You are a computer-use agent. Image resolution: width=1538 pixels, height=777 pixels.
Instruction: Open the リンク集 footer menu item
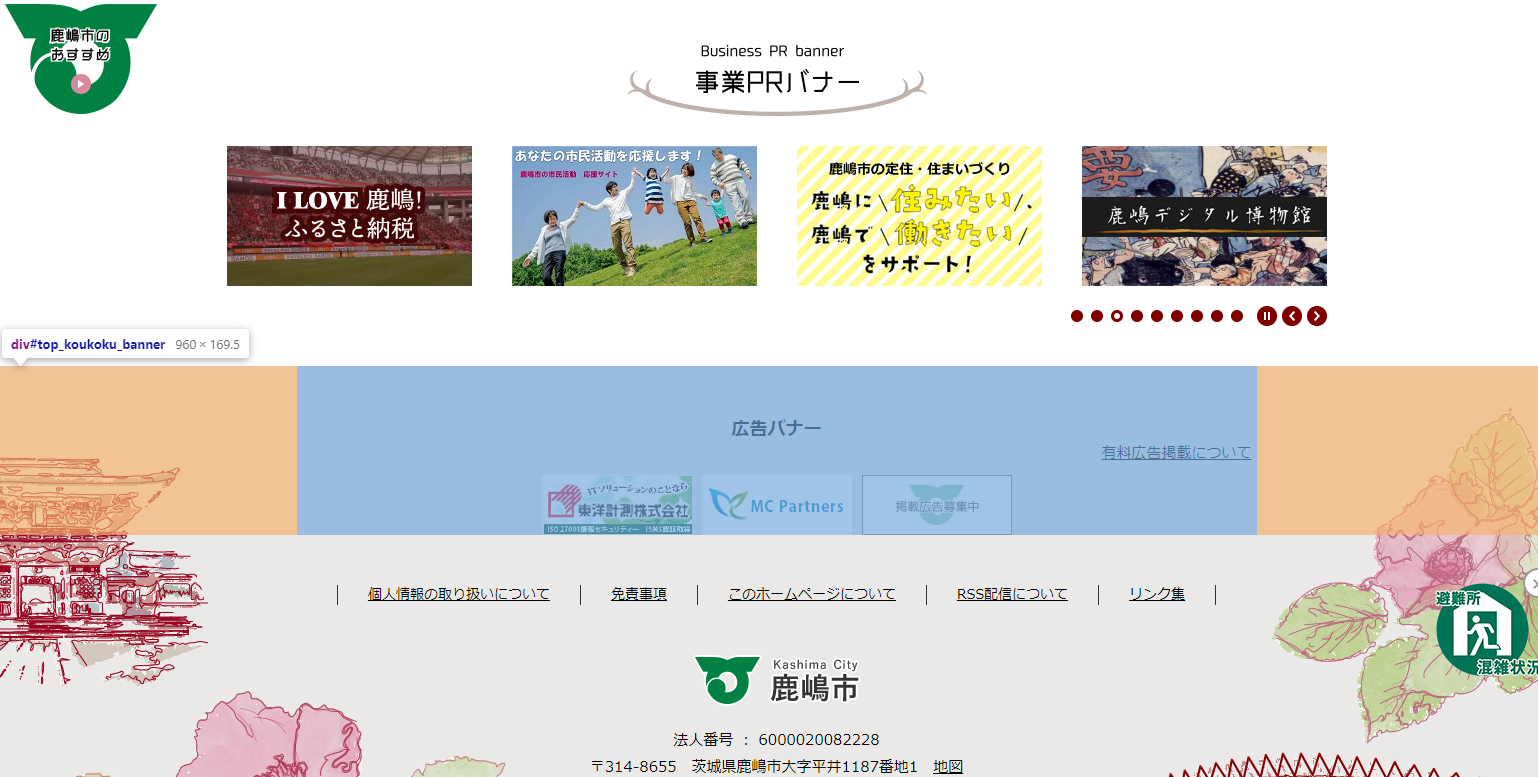point(1156,593)
